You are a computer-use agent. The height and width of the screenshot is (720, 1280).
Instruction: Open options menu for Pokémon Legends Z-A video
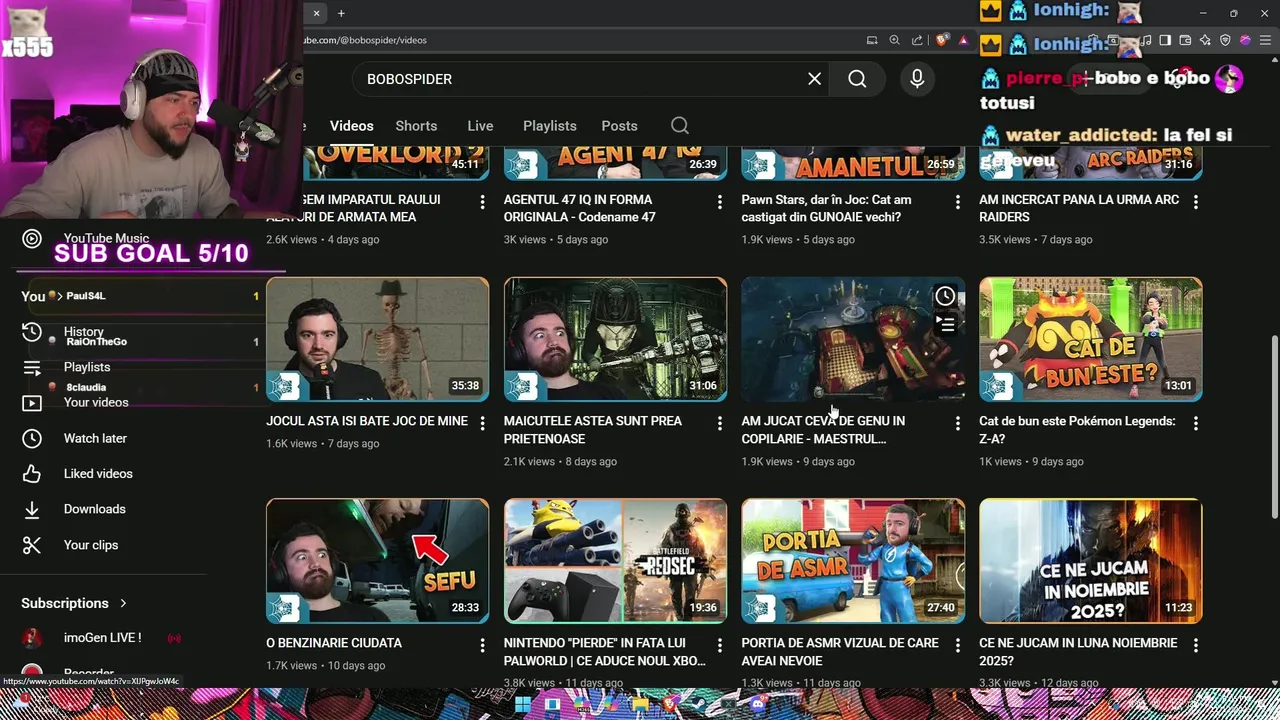click(1195, 424)
